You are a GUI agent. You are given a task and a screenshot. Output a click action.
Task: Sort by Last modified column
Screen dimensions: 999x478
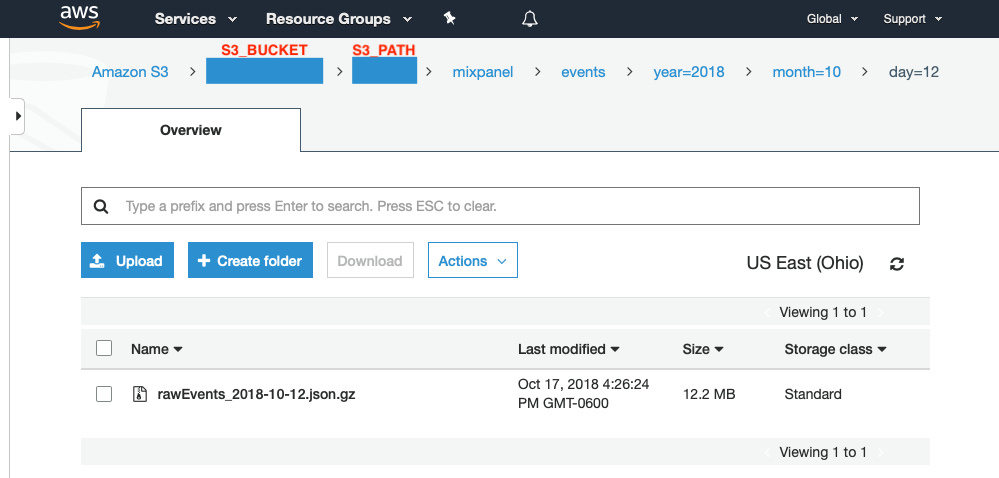(568, 349)
